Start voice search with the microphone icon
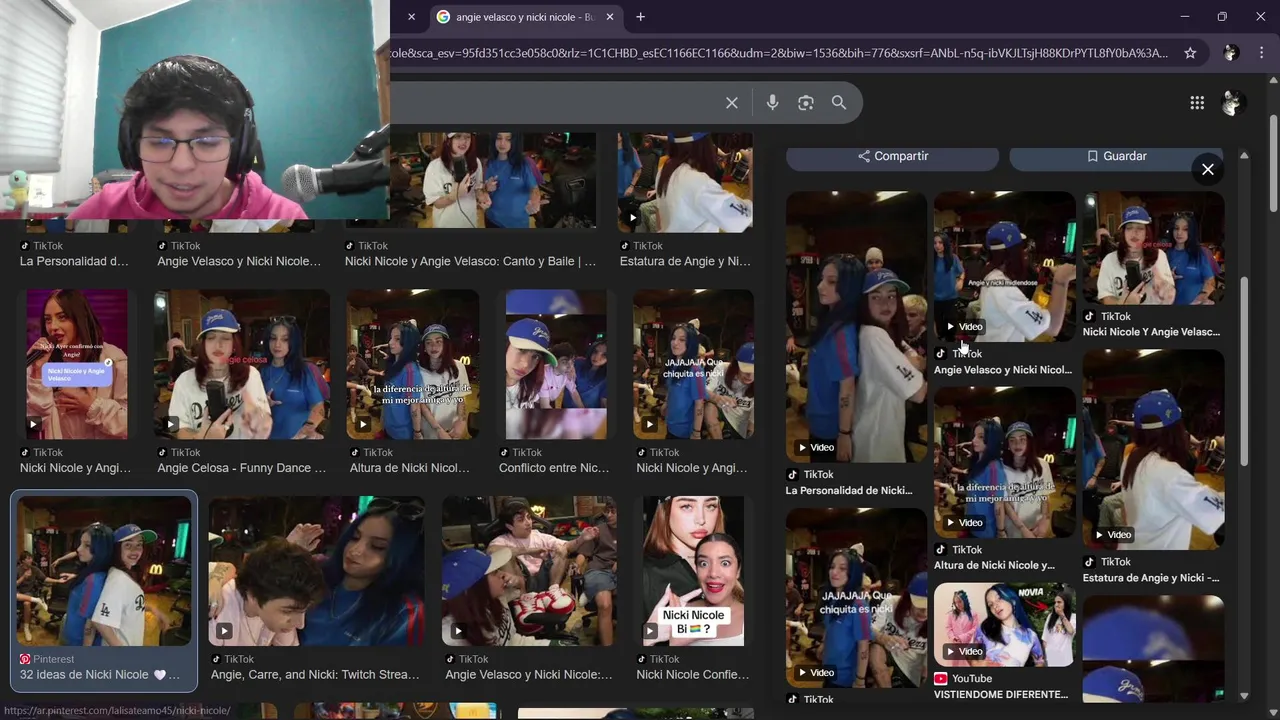This screenshot has height=720, width=1280. (x=772, y=103)
